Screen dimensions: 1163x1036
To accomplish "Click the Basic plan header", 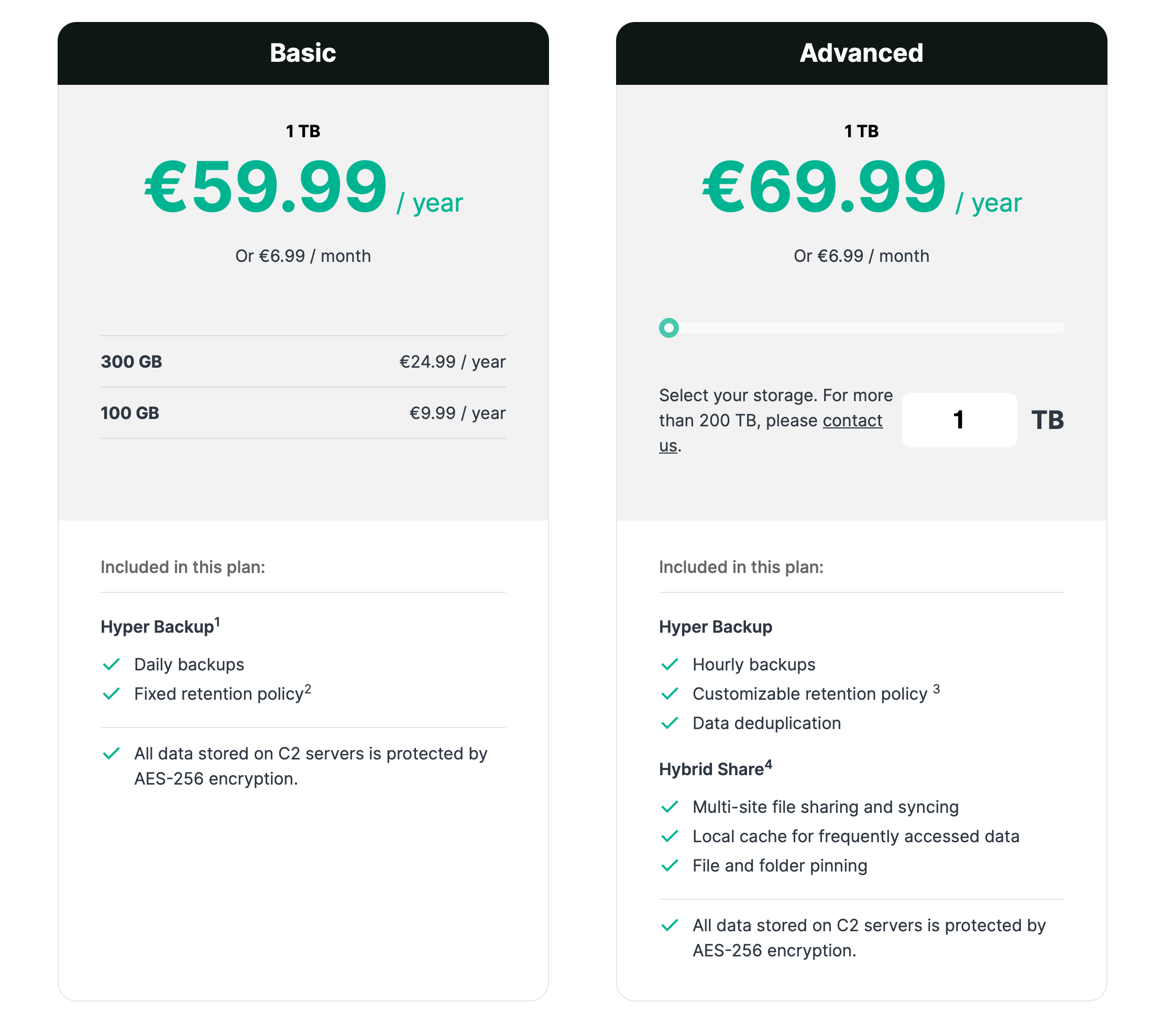I will click(303, 53).
